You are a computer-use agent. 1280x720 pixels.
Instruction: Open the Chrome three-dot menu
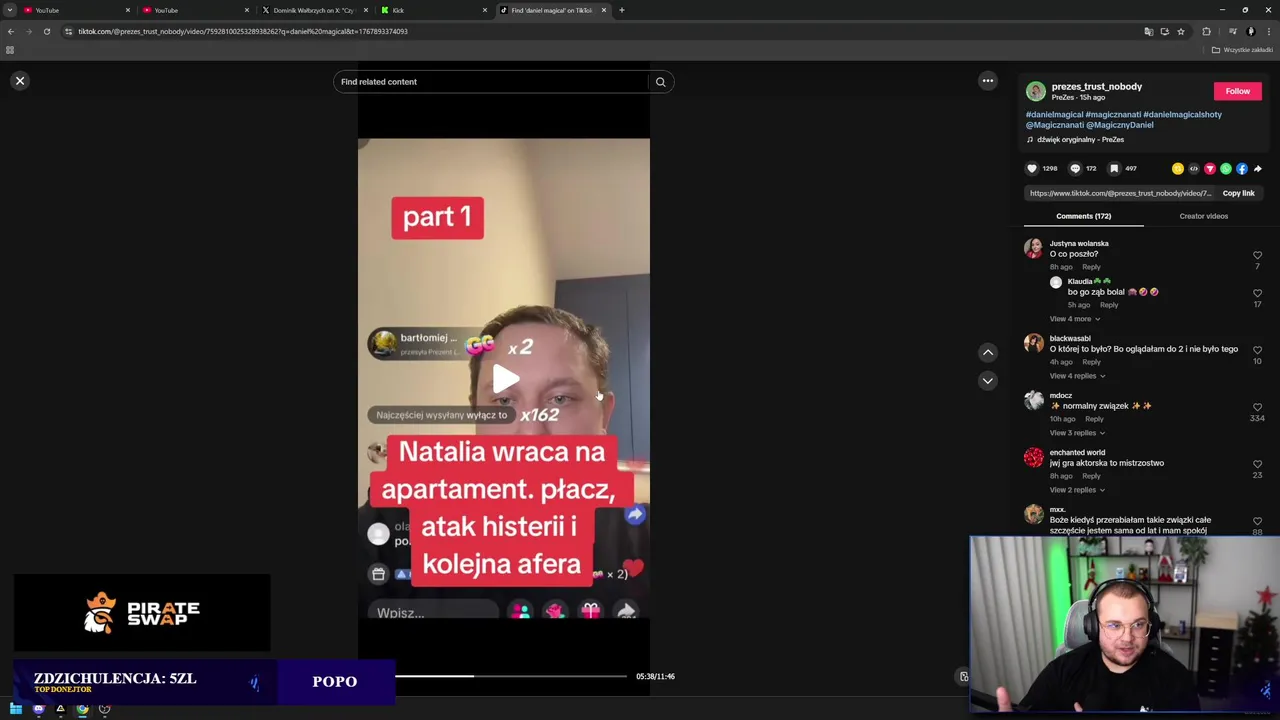pos(1268,31)
